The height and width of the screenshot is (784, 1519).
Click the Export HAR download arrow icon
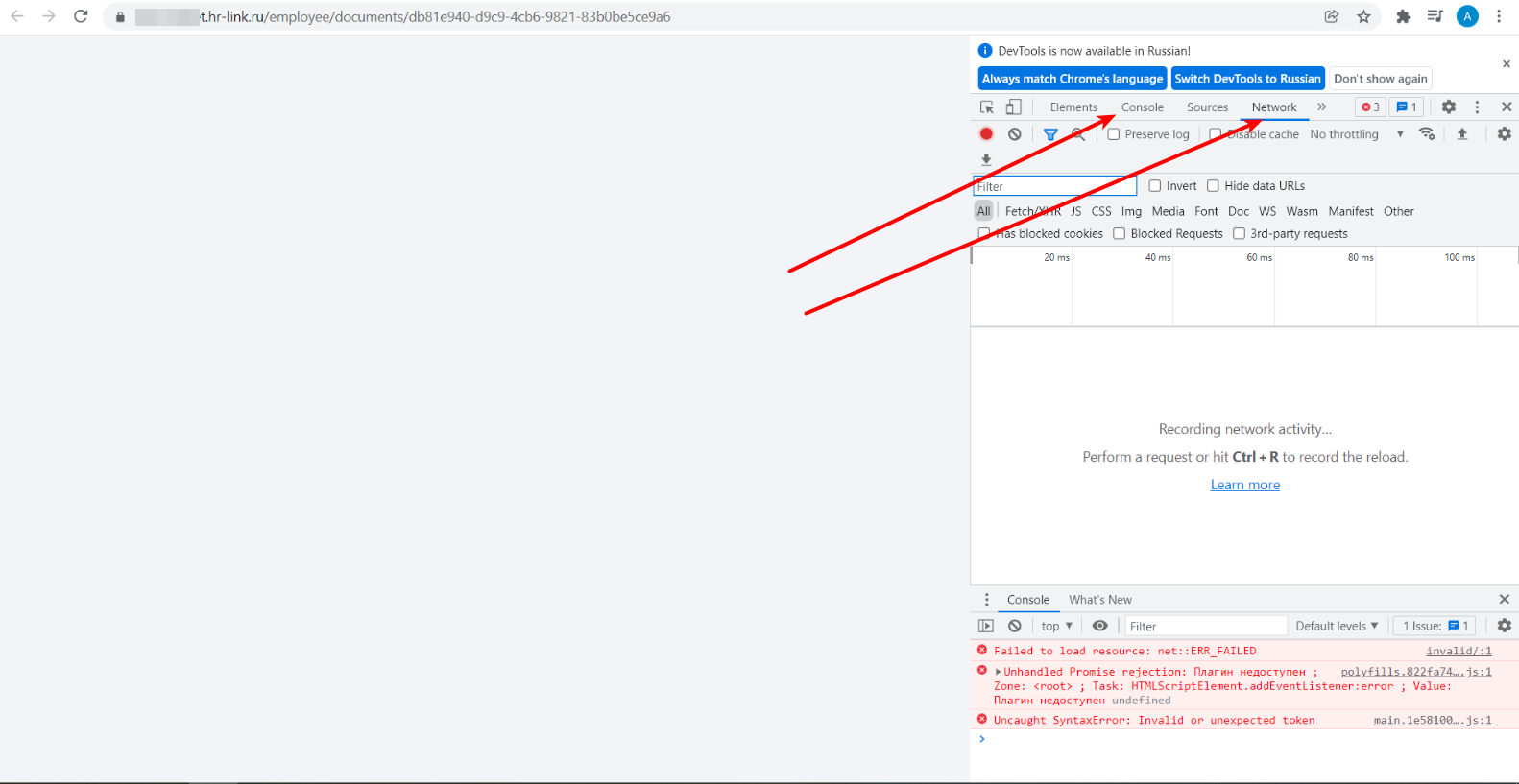[986, 160]
